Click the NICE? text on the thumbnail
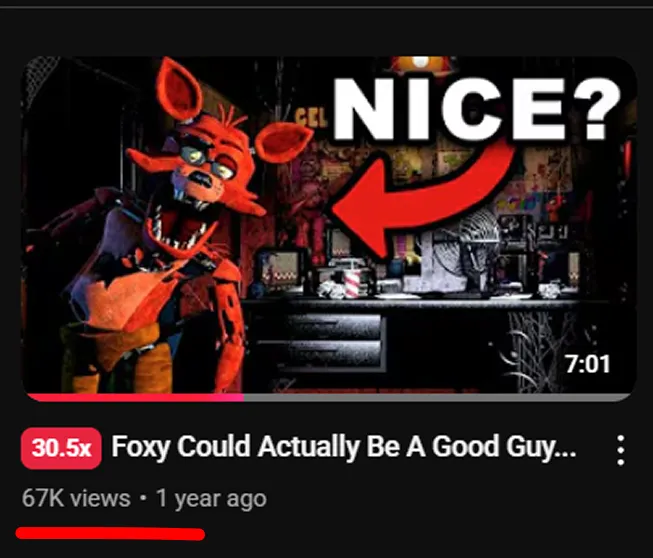 (477, 110)
